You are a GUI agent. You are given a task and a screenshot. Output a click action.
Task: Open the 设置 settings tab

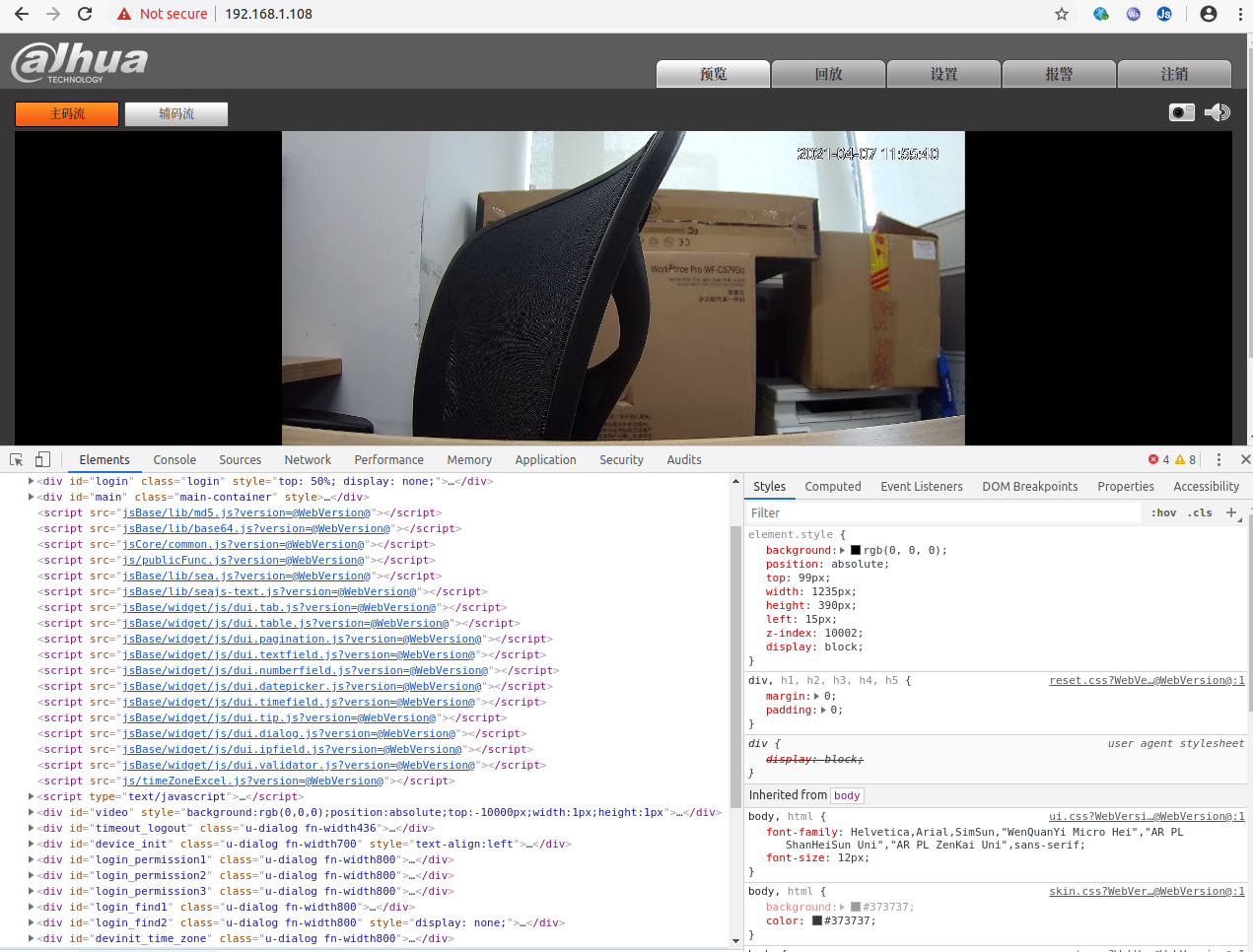coord(943,74)
